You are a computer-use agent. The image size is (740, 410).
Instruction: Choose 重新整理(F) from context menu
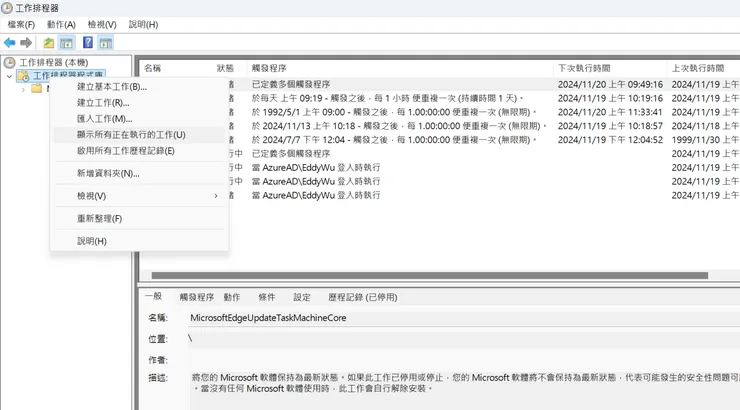[139, 218]
